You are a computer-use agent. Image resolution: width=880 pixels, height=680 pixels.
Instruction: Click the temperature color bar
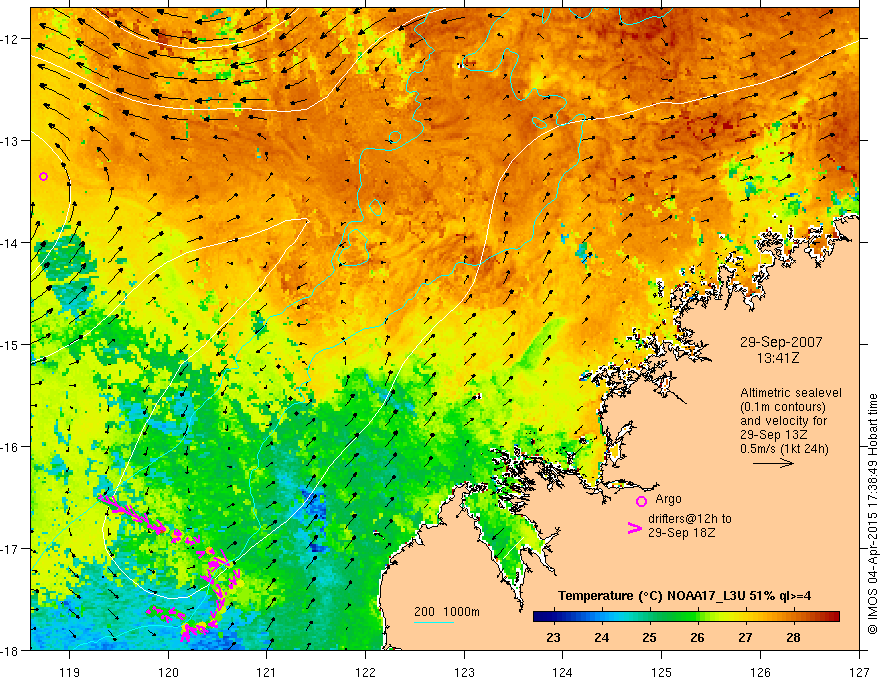[686, 616]
